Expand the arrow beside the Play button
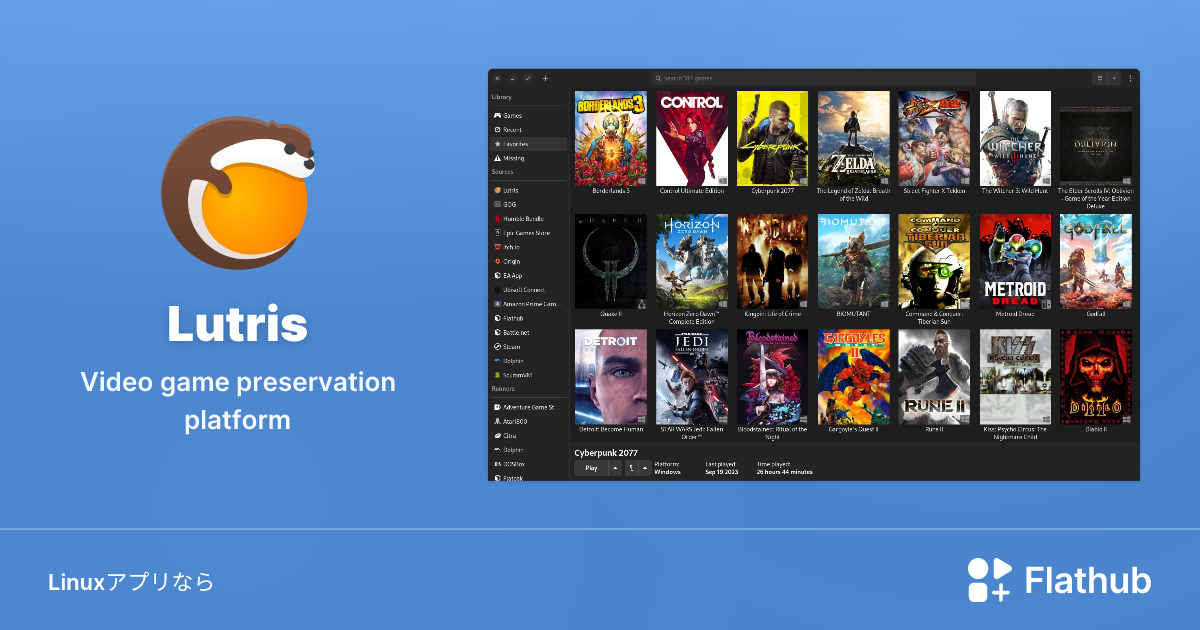Screen dimensions: 1200x630 615,468
